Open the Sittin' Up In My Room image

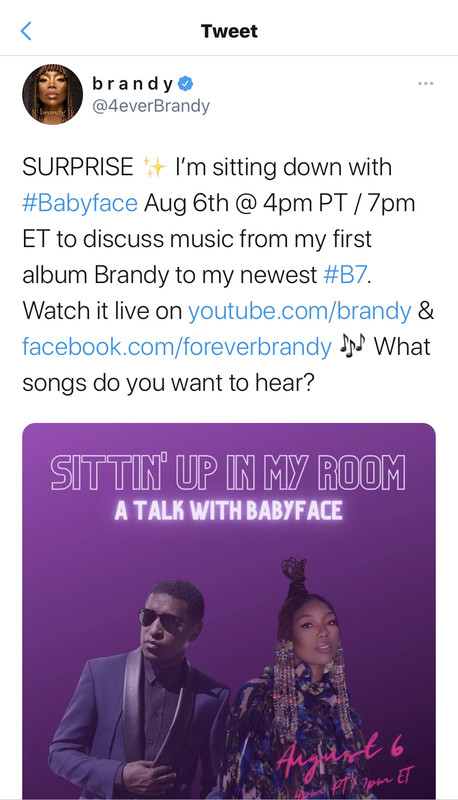click(x=229, y=611)
